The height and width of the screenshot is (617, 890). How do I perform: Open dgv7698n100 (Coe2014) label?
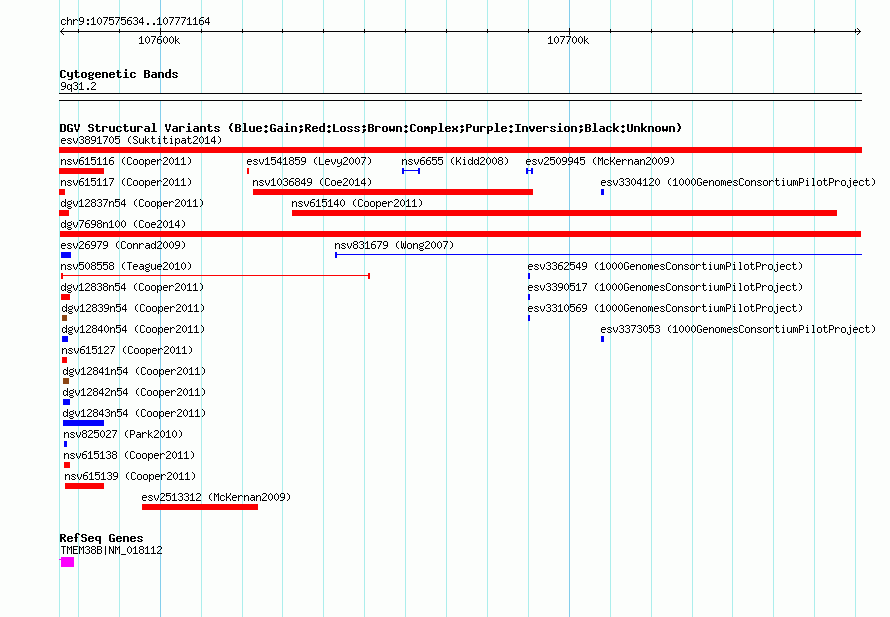pyautogui.click(x=123, y=224)
